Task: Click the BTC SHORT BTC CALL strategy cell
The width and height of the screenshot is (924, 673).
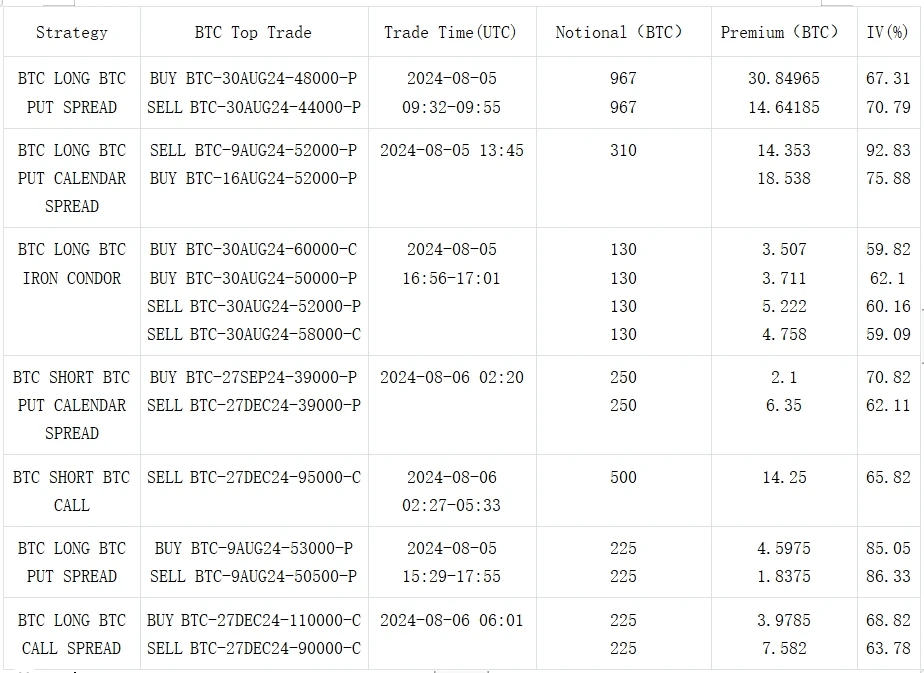Action: tap(71, 491)
